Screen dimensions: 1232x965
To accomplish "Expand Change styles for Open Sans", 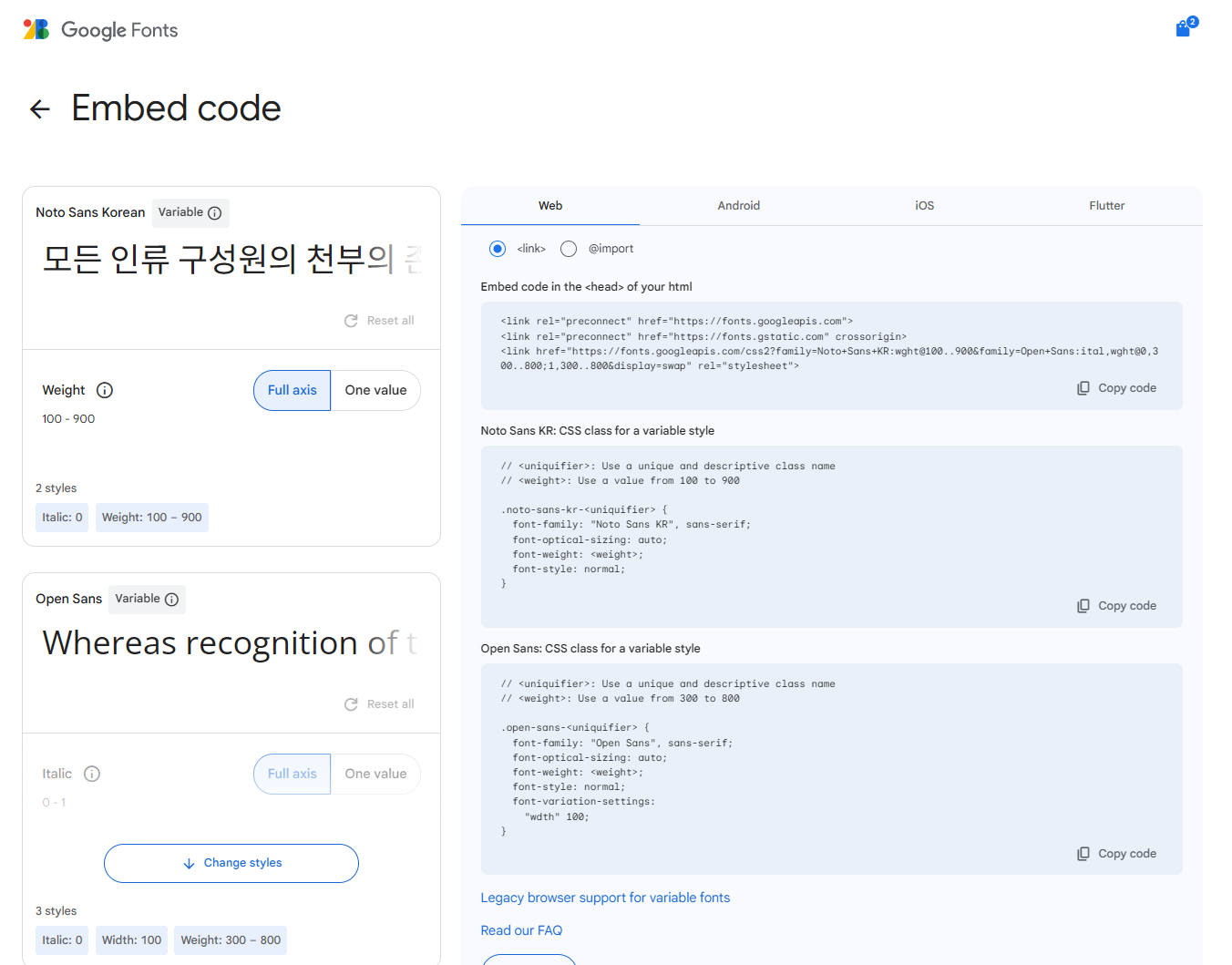I will (231, 863).
